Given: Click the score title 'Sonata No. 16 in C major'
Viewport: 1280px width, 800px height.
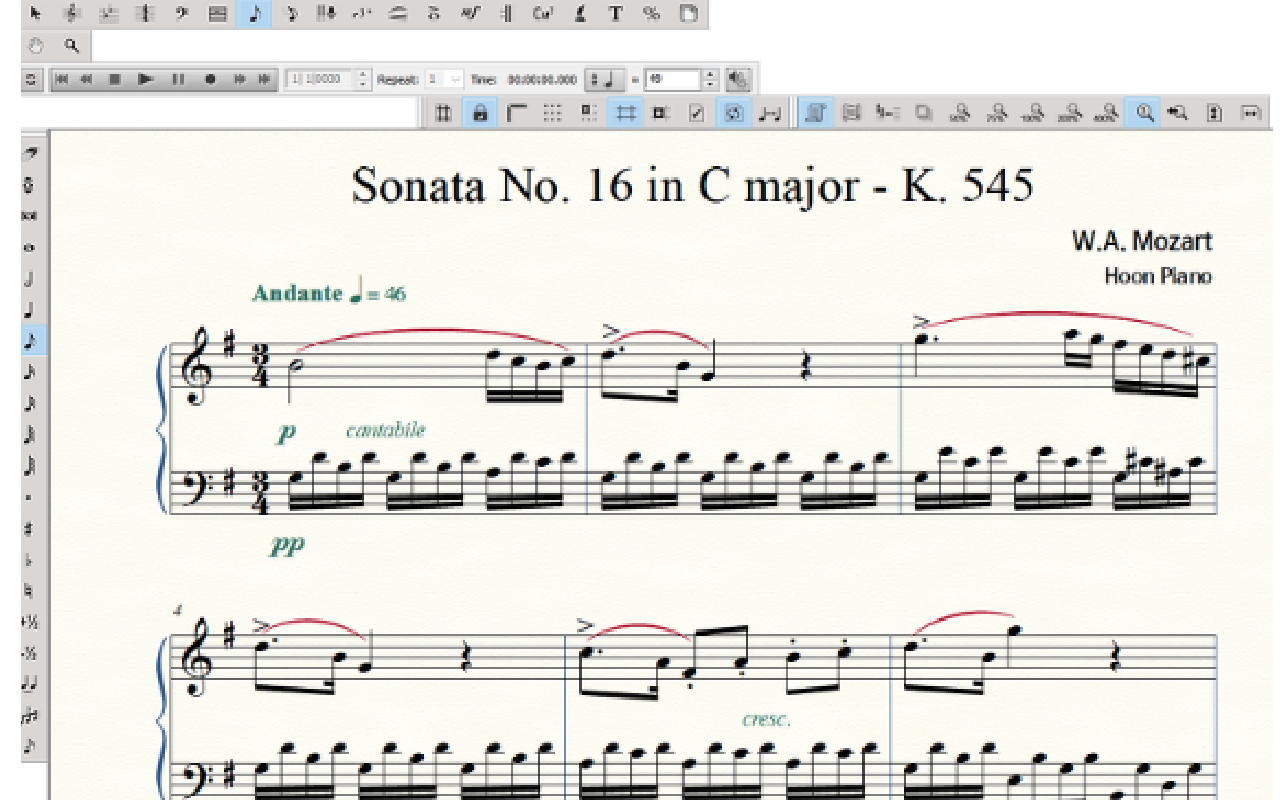Looking at the screenshot, I should [605, 186].
